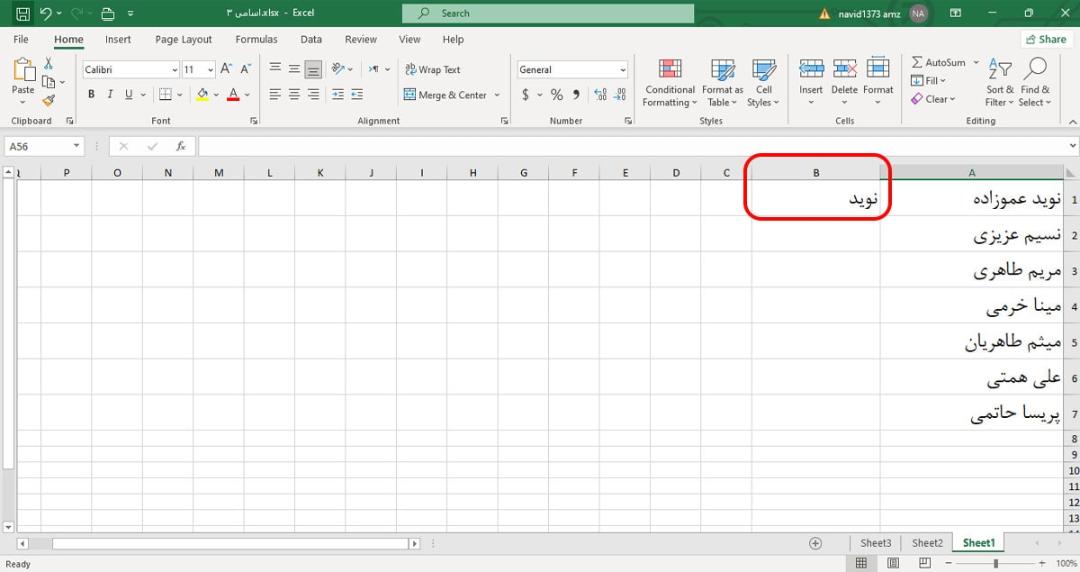1080x572 pixels.
Task: Toggle Underline formatting
Action: (129, 94)
